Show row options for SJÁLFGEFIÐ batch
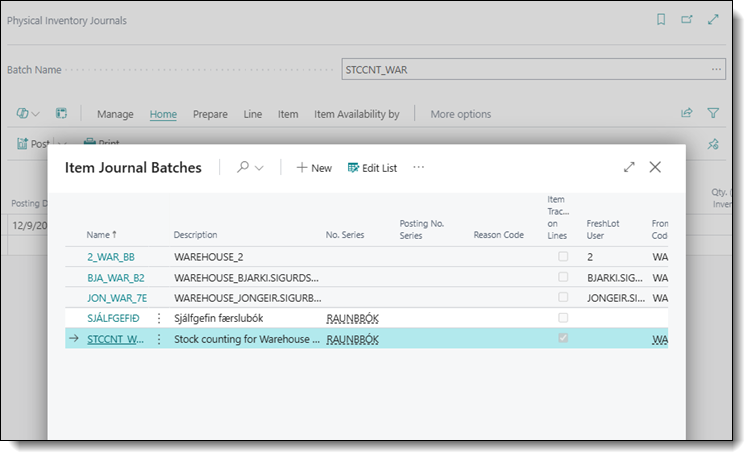Screen dimensions: 753x461 point(159,318)
